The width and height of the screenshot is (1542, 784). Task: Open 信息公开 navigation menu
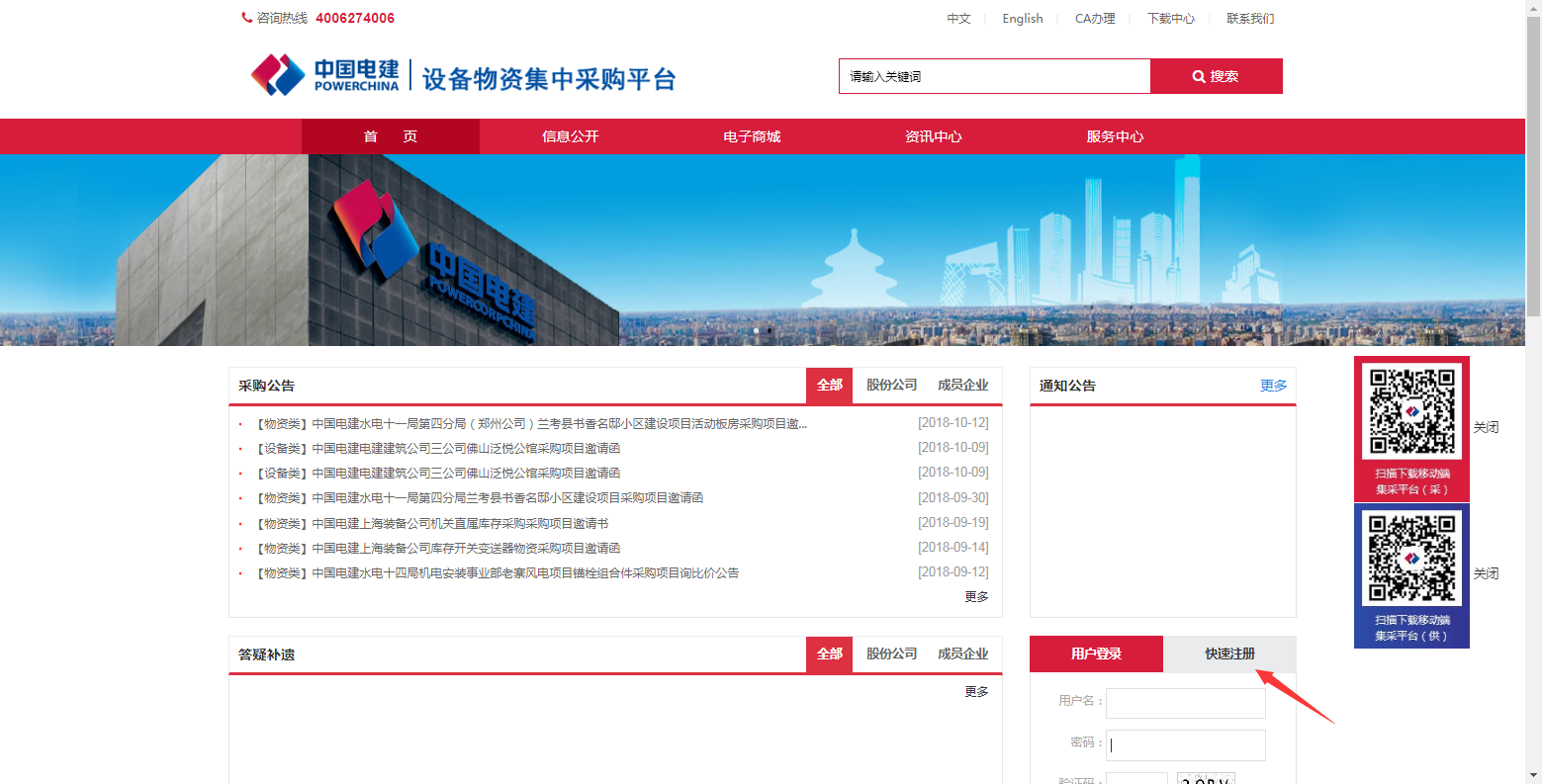coord(571,136)
